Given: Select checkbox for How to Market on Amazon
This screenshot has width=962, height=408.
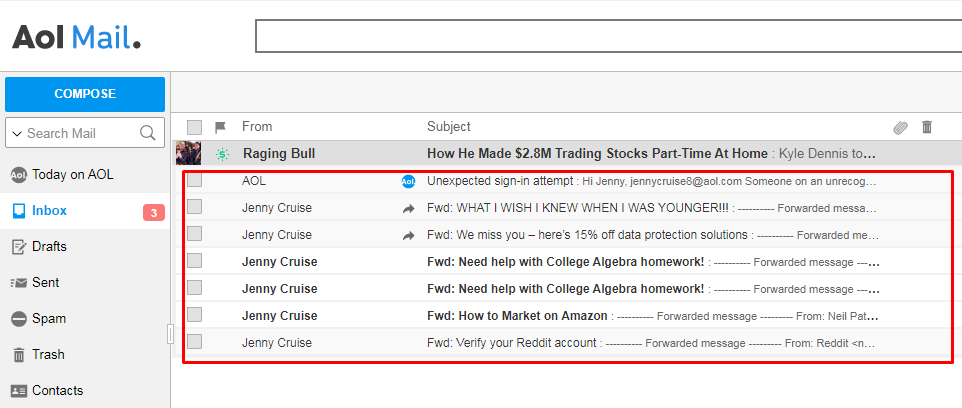Looking at the screenshot, I should (194, 315).
